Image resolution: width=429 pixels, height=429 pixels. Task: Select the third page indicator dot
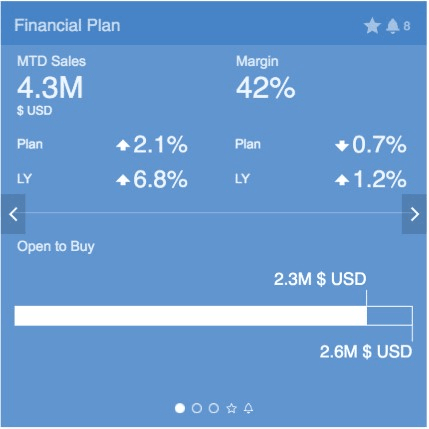pos(214,408)
